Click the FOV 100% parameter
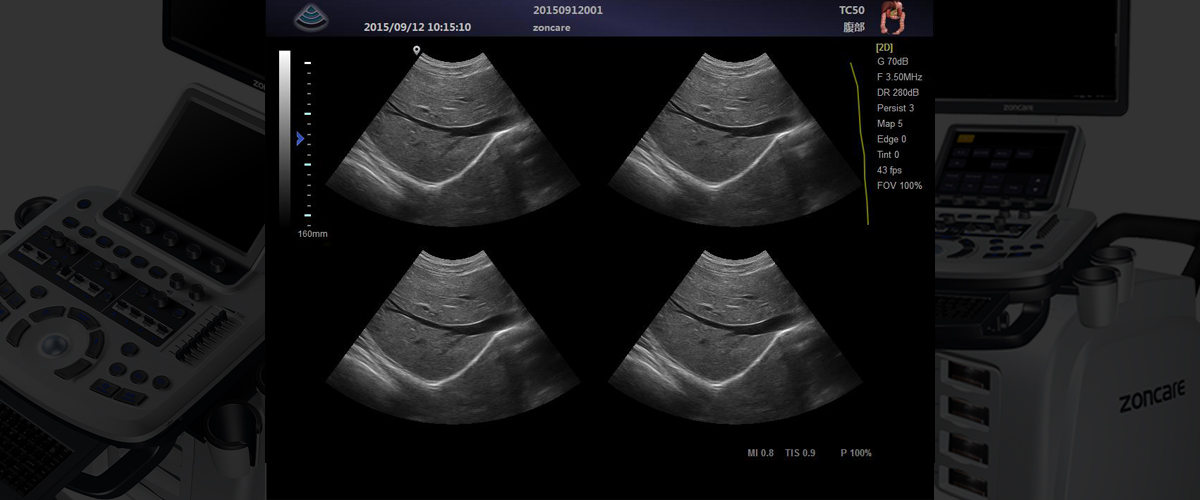 tap(899, 186)
